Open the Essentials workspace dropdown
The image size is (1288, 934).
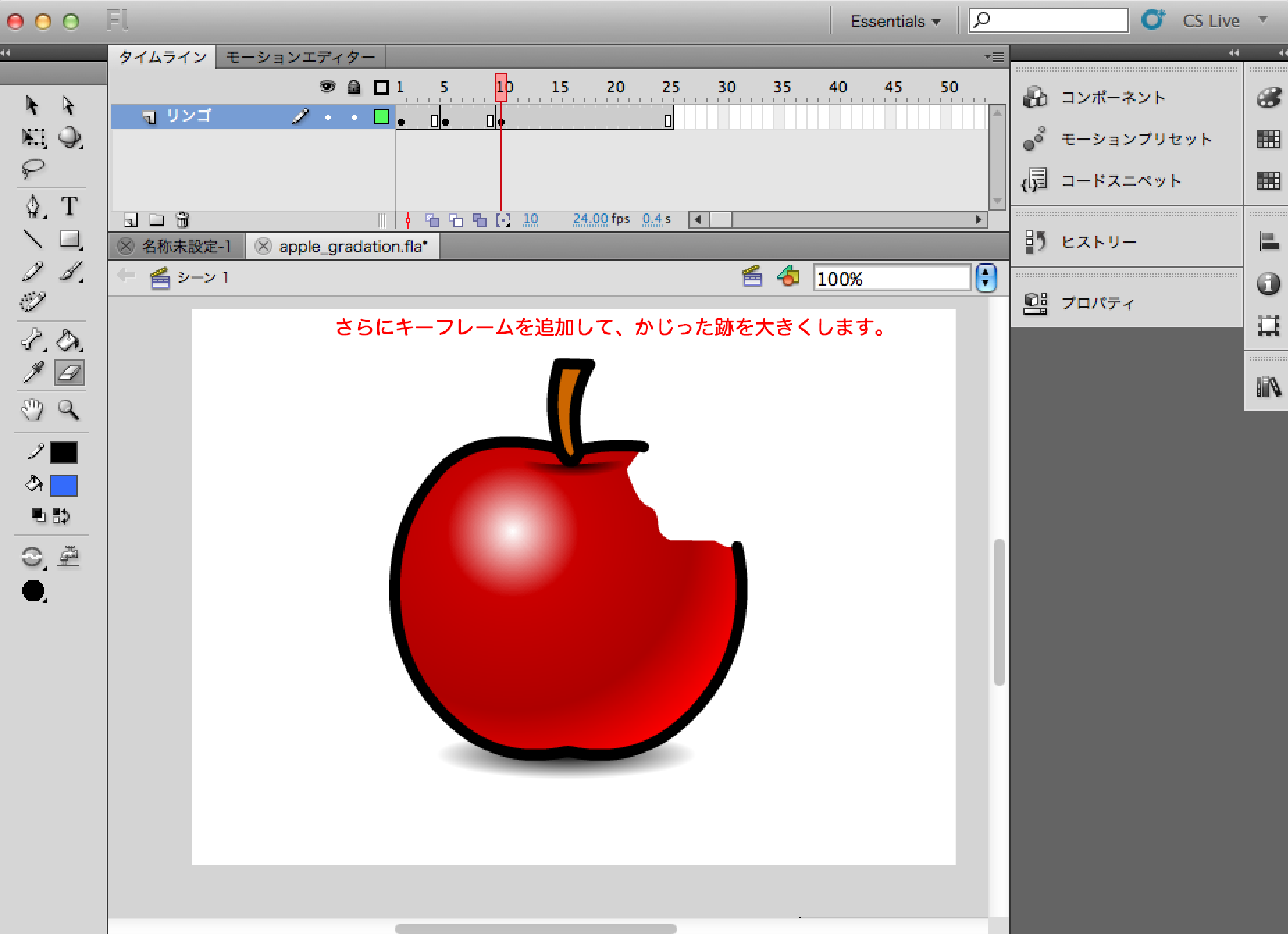[x=895, y=22]
